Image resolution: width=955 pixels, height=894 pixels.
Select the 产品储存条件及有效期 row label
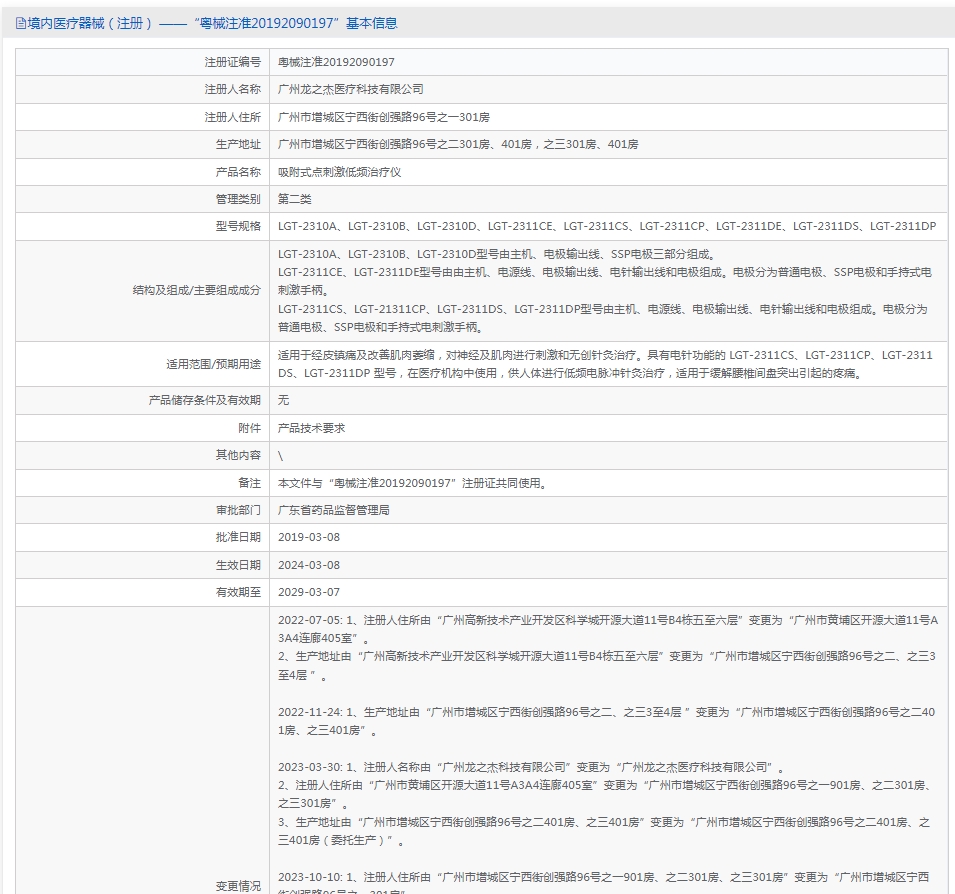pos(205,400)
